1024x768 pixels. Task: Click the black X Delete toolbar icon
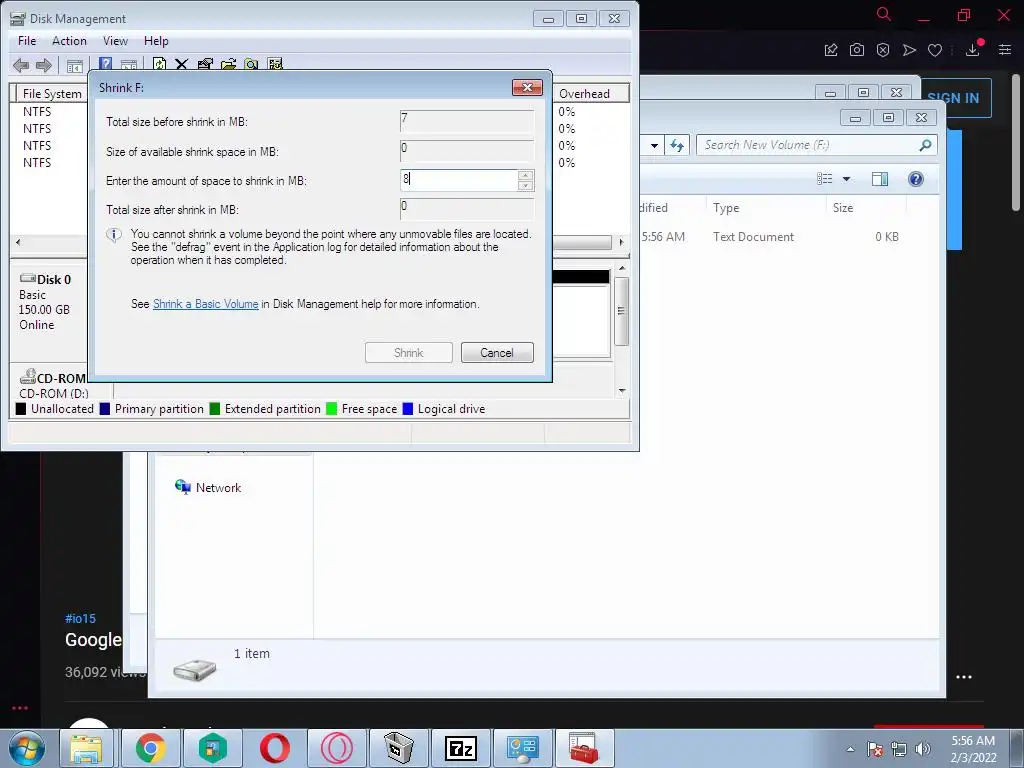click(182, 64)
